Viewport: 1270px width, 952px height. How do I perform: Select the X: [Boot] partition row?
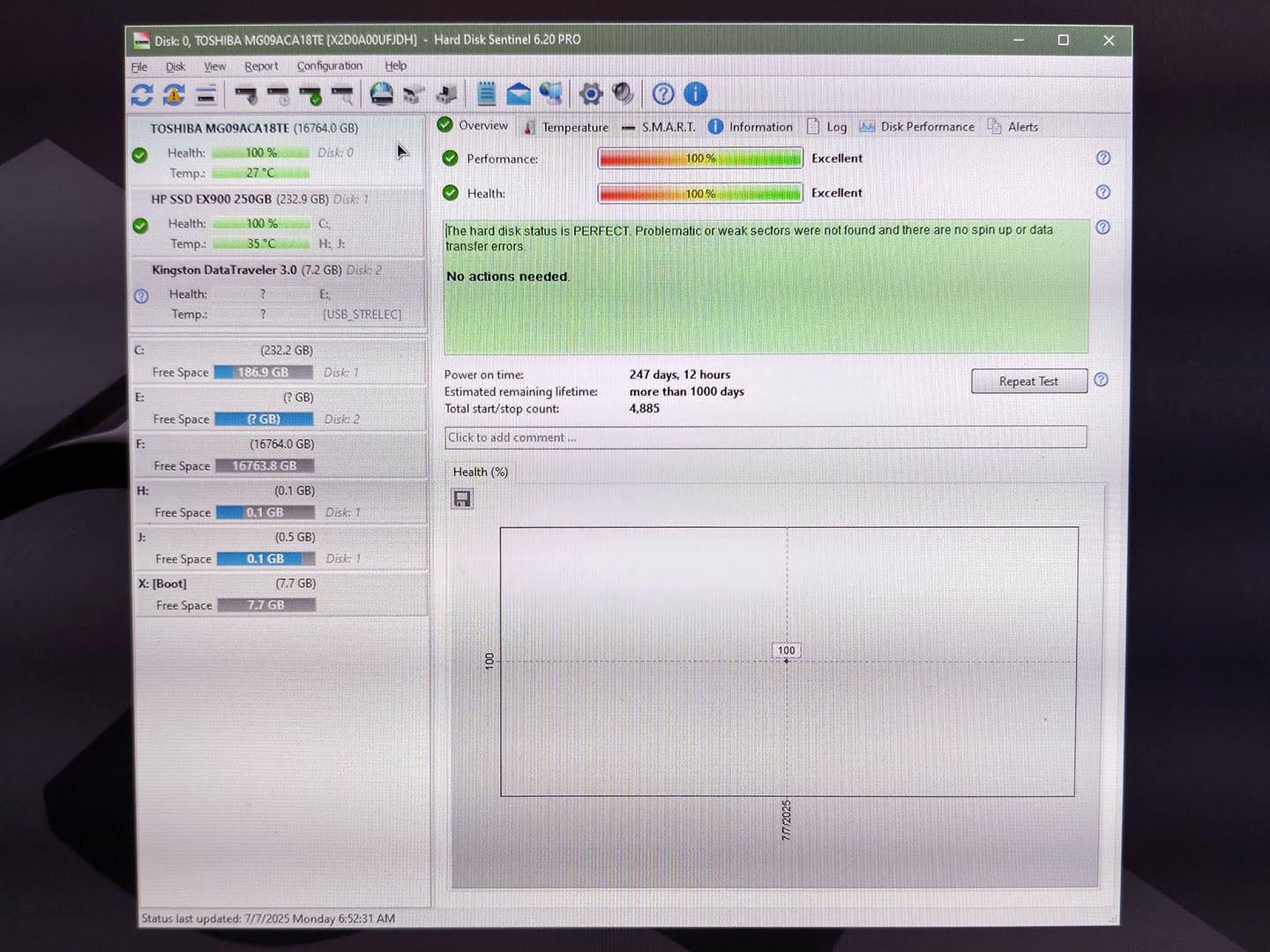tap(282, 595)
